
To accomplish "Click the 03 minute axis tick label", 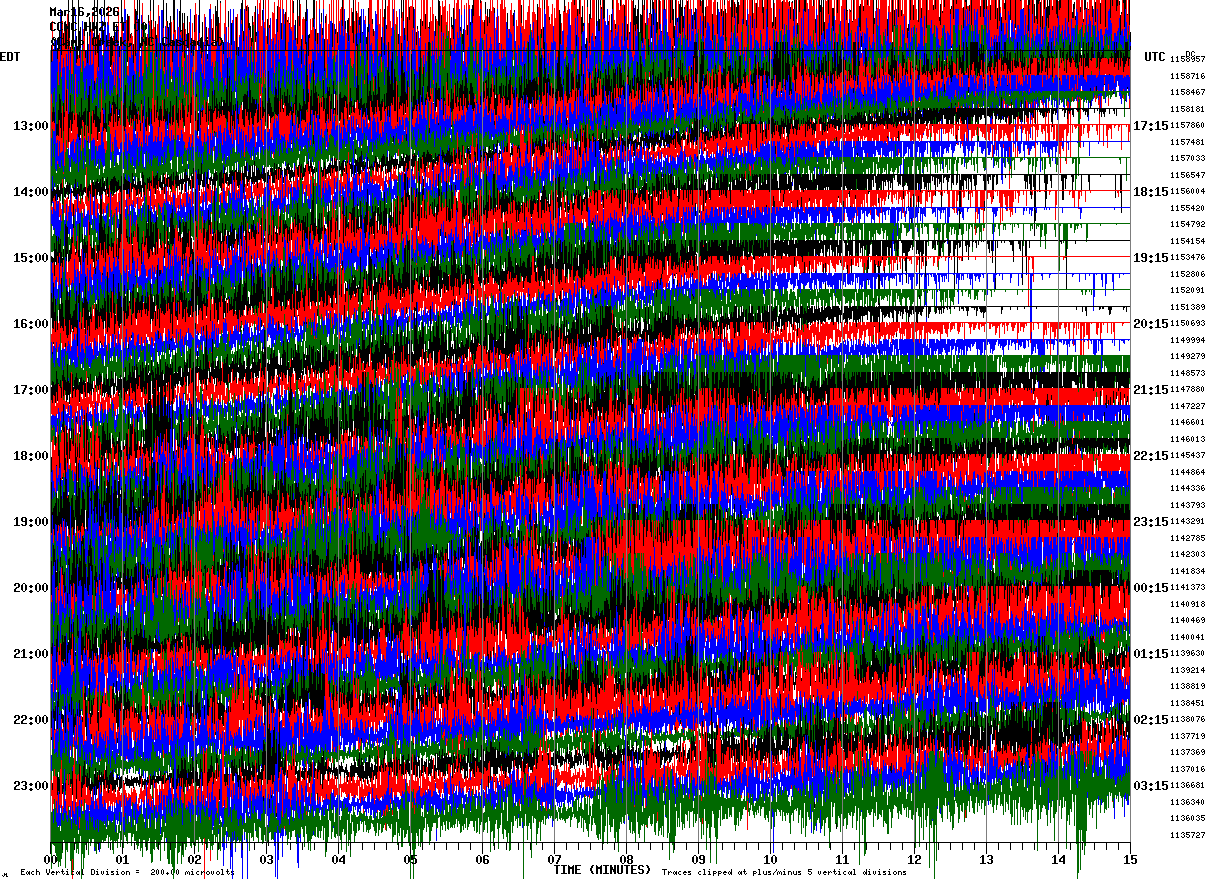I will (x=267, y=859).
